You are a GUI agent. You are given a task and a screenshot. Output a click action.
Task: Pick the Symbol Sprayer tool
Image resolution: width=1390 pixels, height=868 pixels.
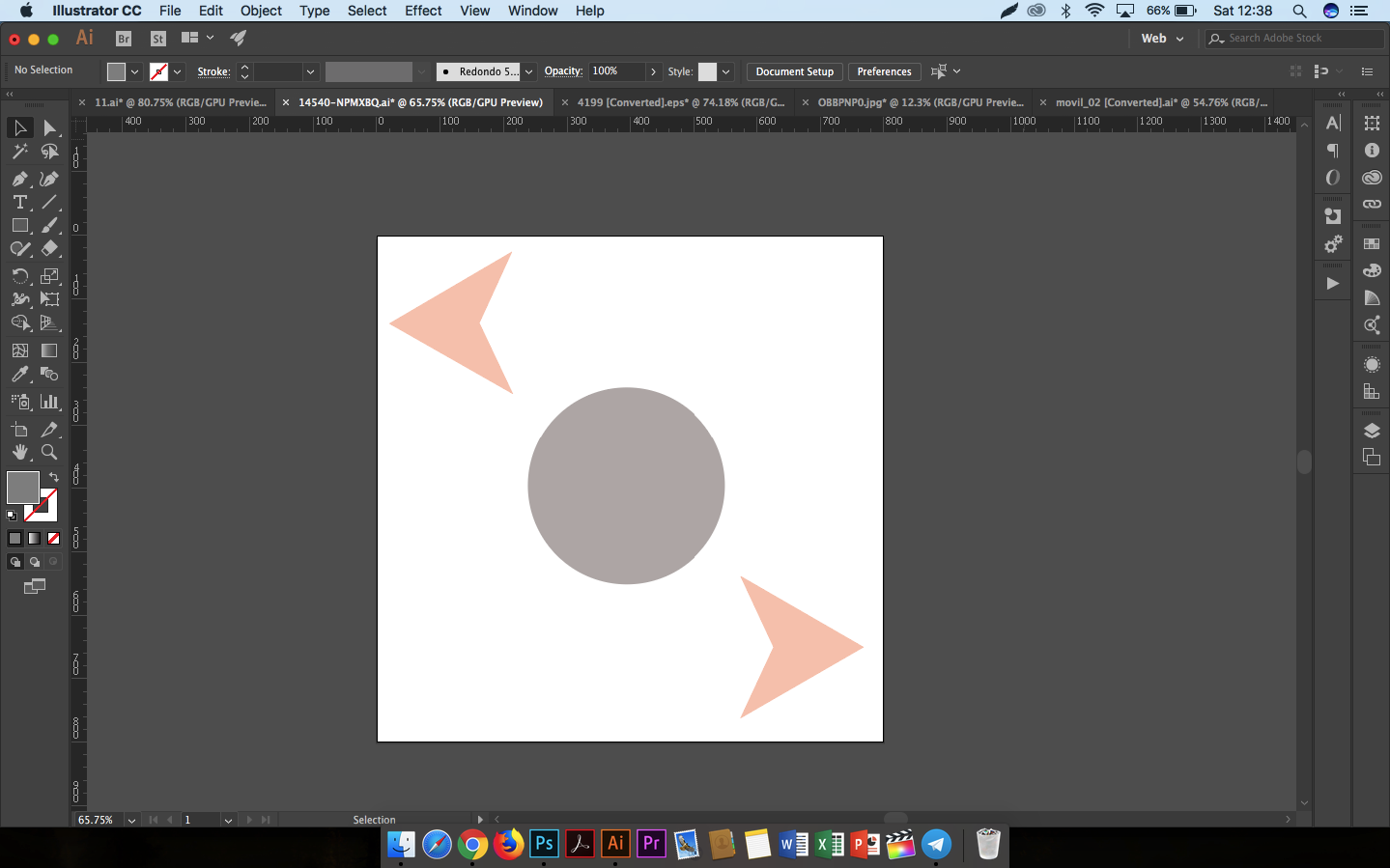click(x=19, y=402)
